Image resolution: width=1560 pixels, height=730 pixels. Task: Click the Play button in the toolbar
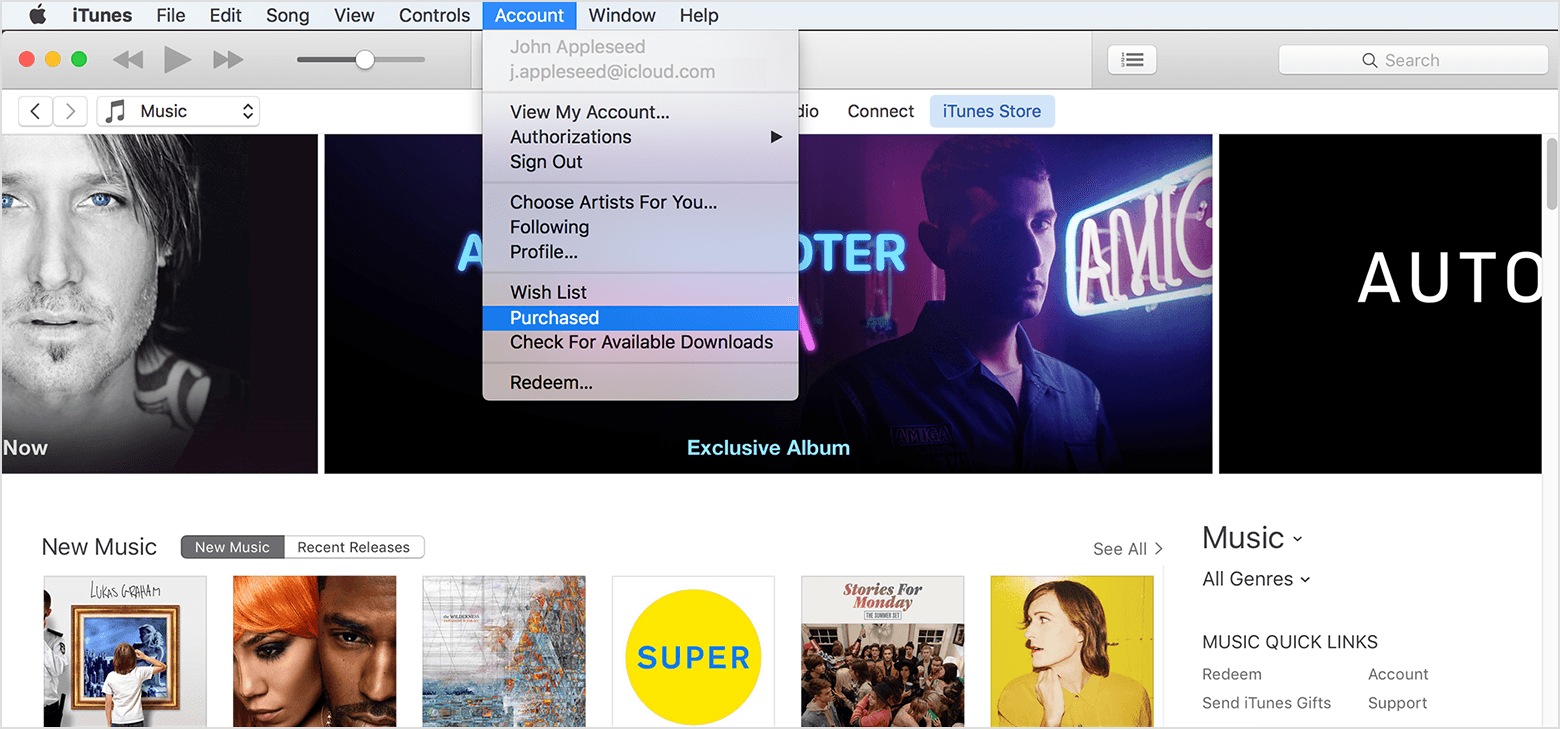click(x=178, y=60)
